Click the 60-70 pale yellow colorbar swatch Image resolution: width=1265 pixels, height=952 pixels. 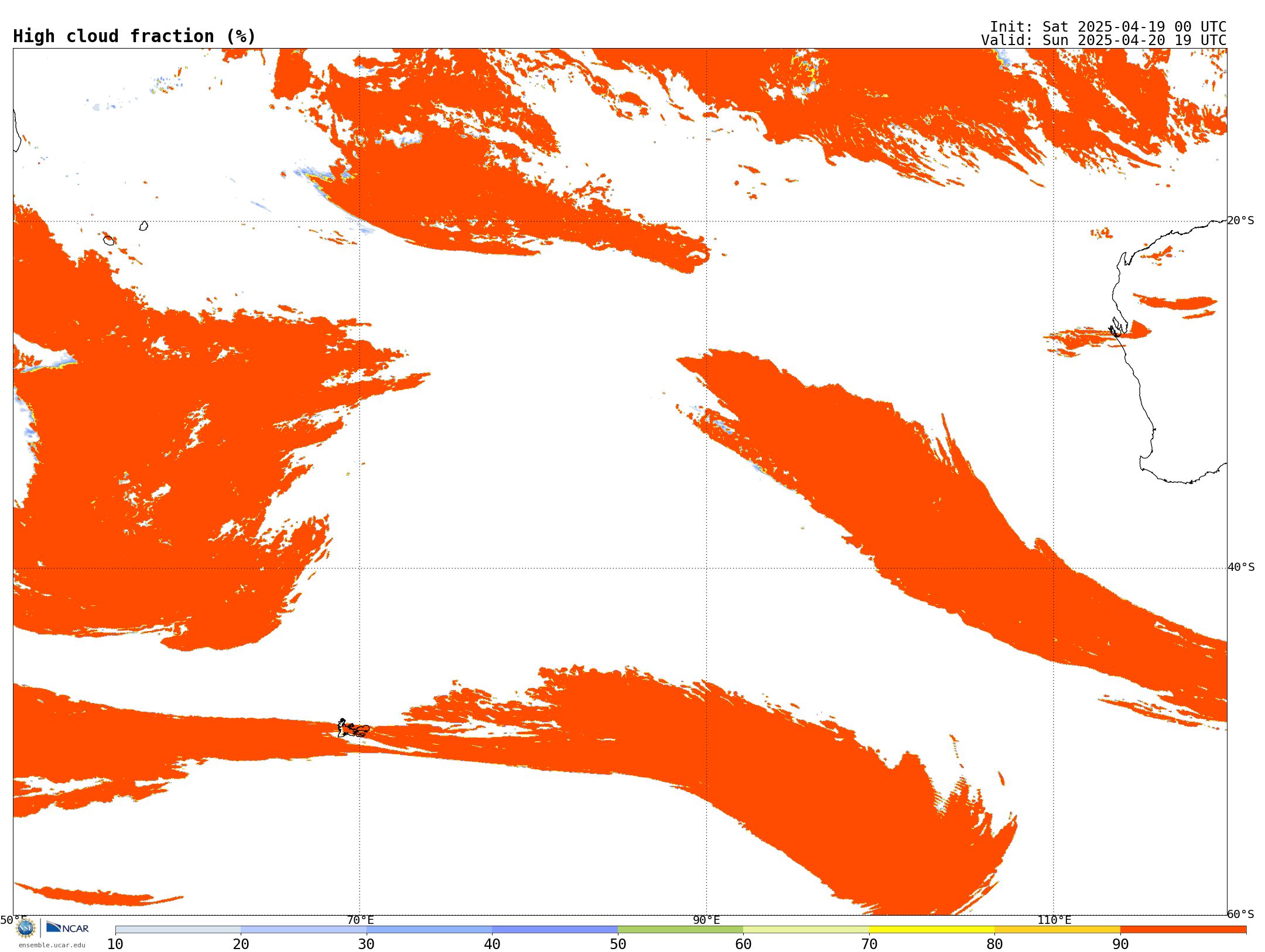[806, 930]
